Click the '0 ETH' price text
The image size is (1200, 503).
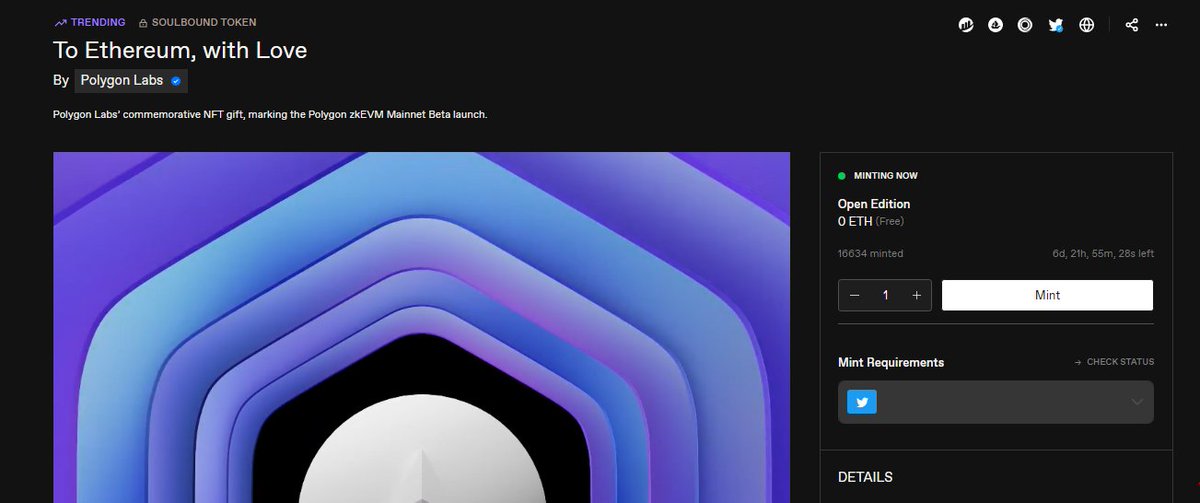[x=855, y=221]
